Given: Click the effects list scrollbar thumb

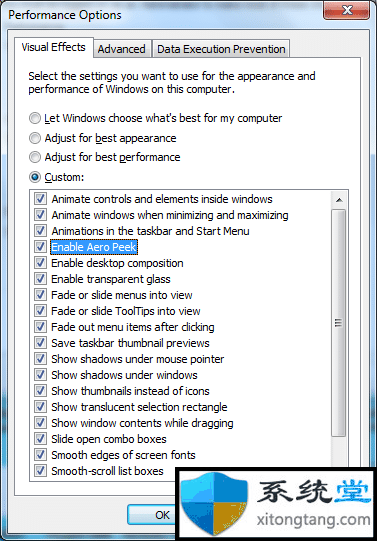Looking at the screenshot, I should (x=339, y=323).
